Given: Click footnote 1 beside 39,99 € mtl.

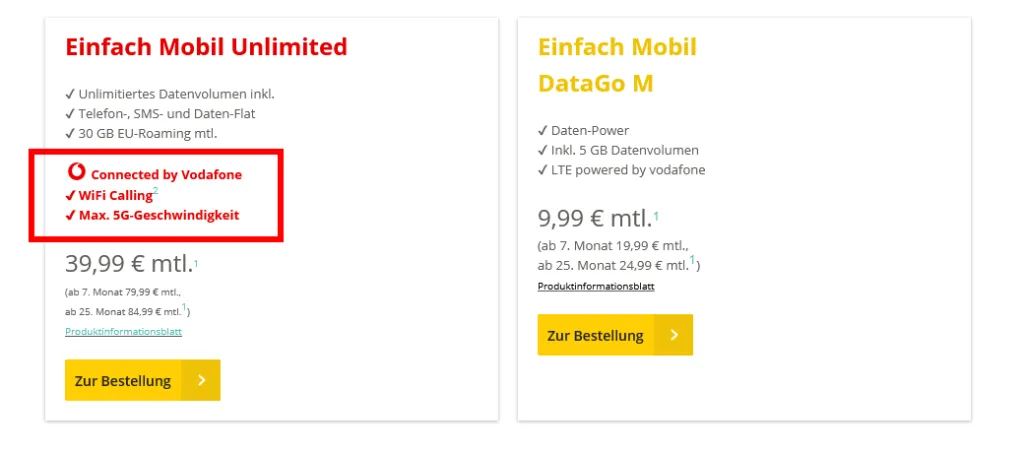Looking at the screenshot, I should coord(196,263).
